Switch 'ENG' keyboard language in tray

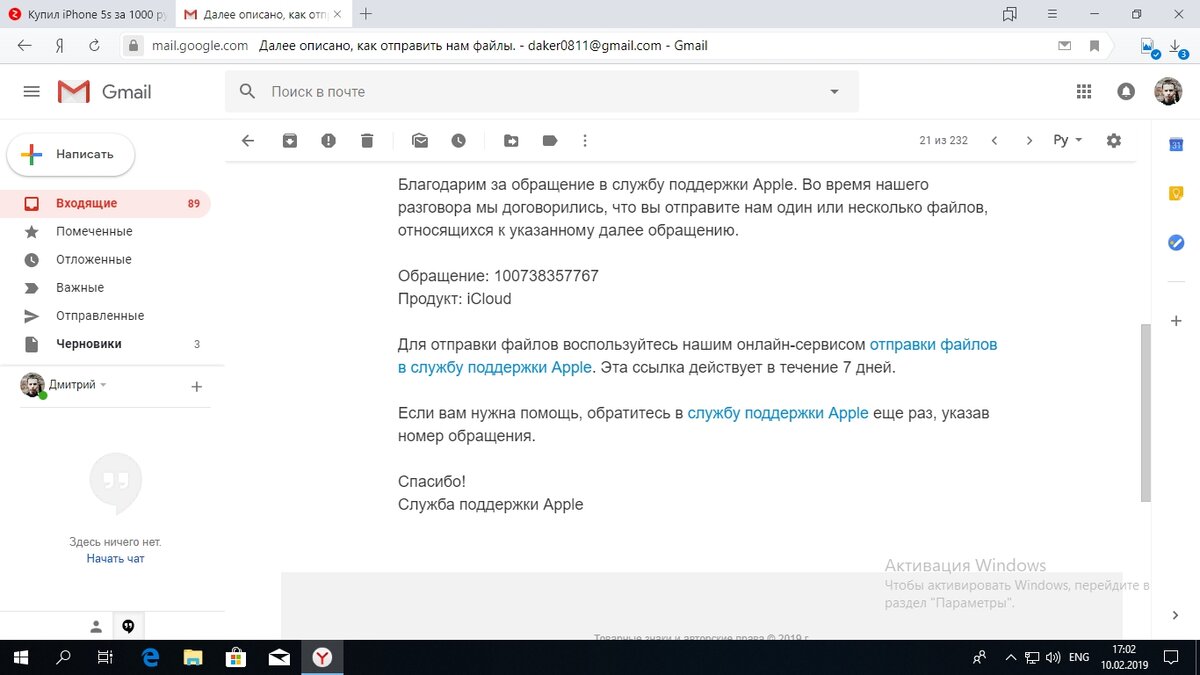(x=1079, y=657)
